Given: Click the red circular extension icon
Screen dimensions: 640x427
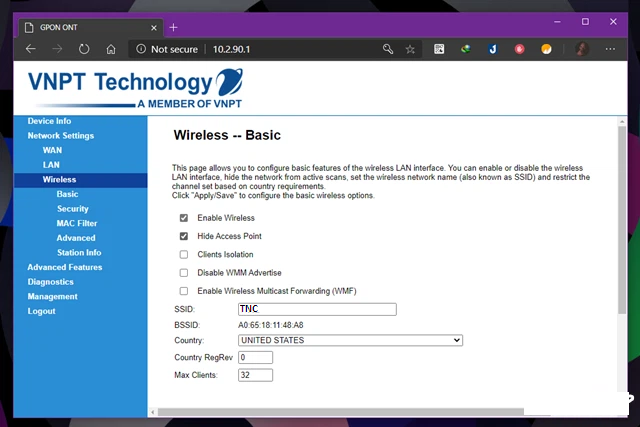Looking at the screenshot, I should click(519, 49).
